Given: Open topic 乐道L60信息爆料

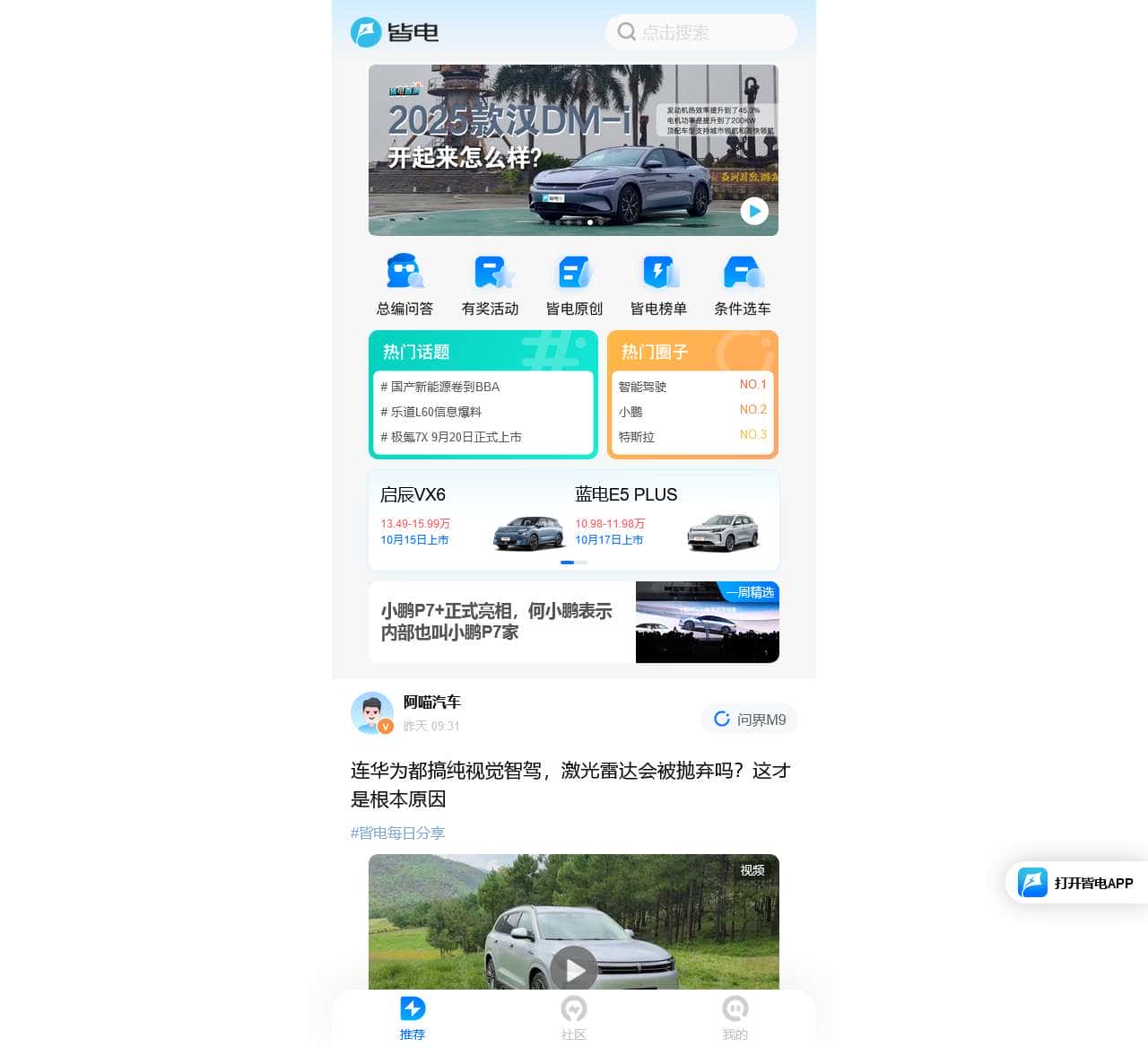Looking at the screenshot, I should (x=430, y=412).
